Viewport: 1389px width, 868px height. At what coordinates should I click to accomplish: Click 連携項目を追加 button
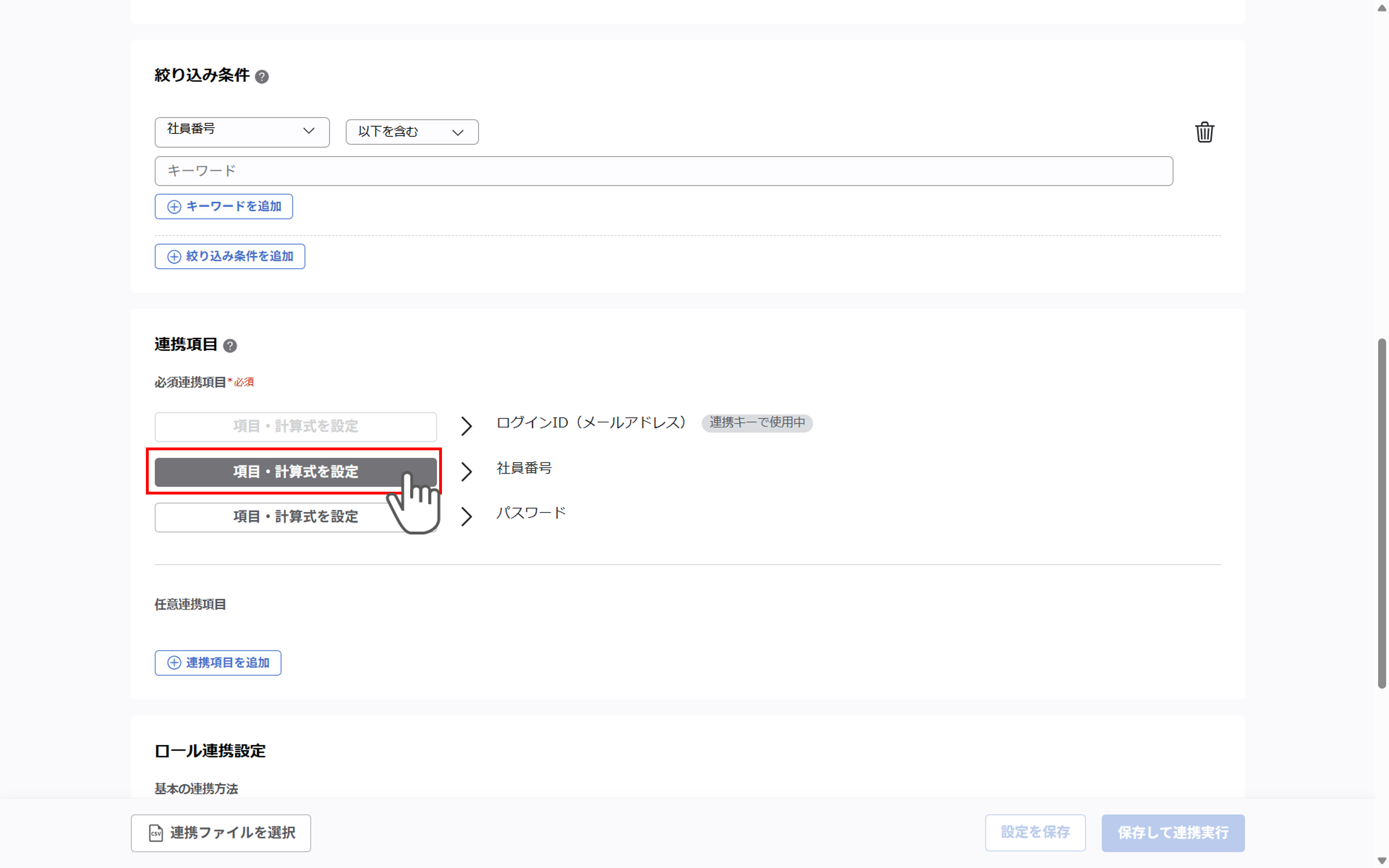pyautogui.click(x=218, y=663)
